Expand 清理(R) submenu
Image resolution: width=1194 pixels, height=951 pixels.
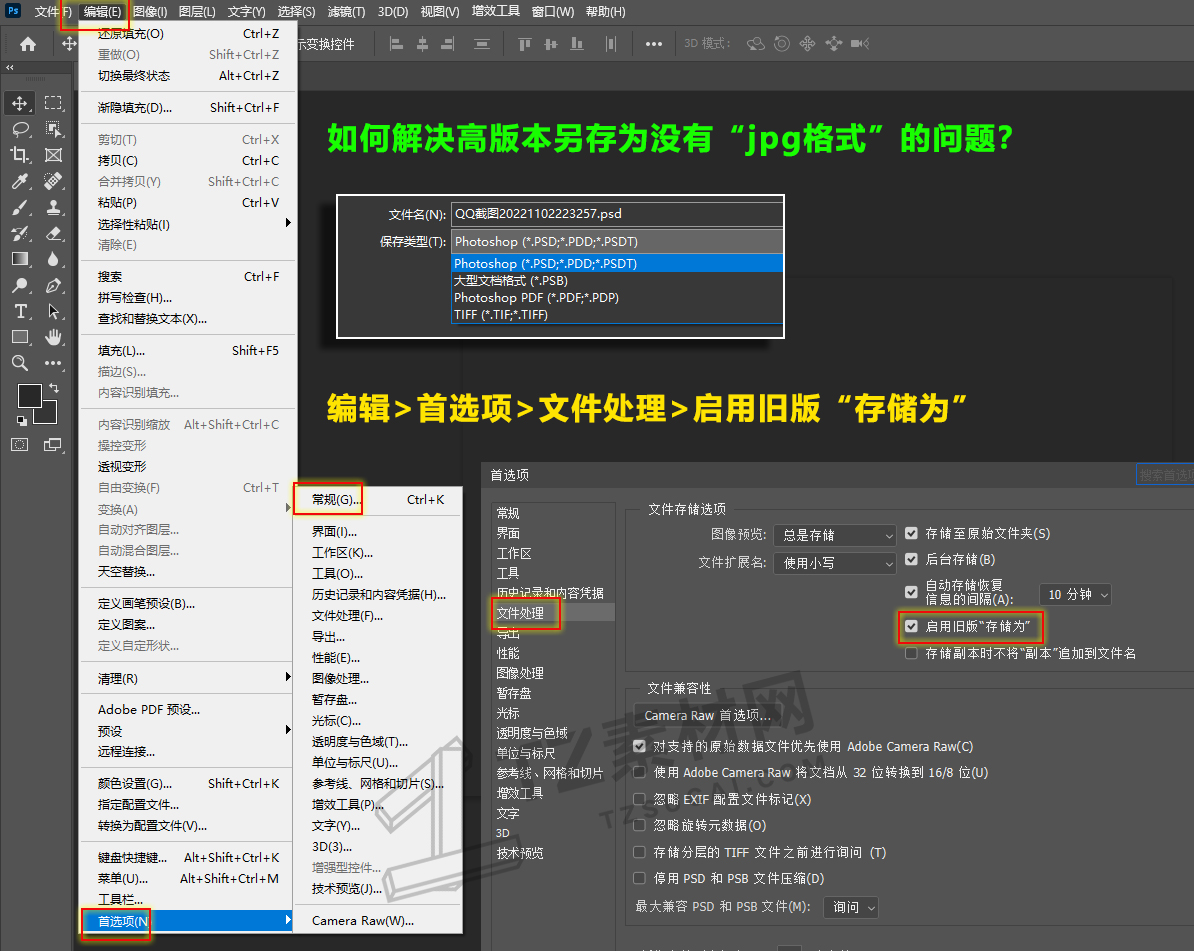click(x=188, y=678)
